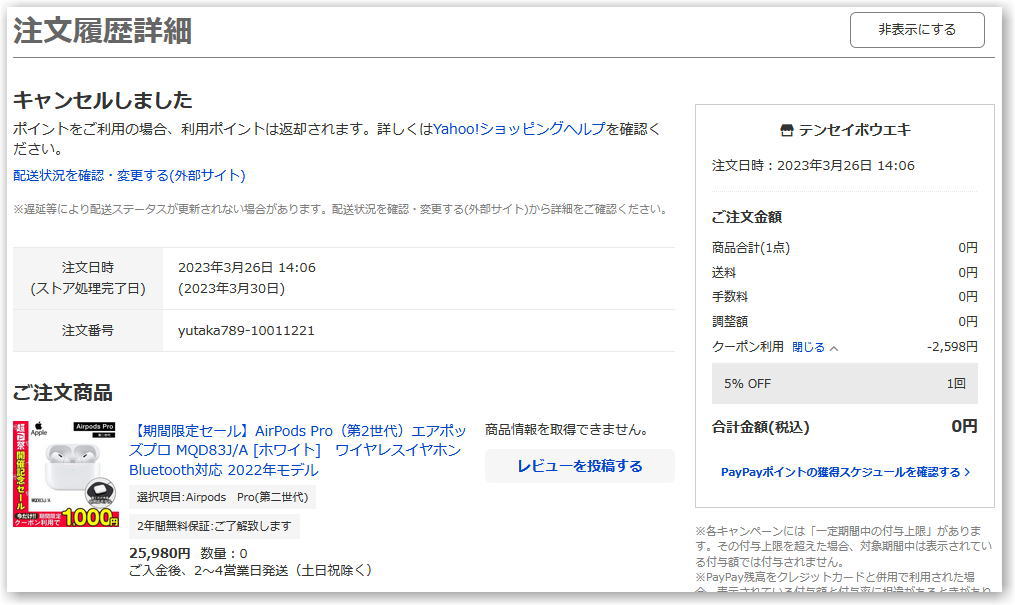This screenshot has width=1015, height=605.
Task: Click the 注文番号 table header cell
Action: click(x=88, y=331)
